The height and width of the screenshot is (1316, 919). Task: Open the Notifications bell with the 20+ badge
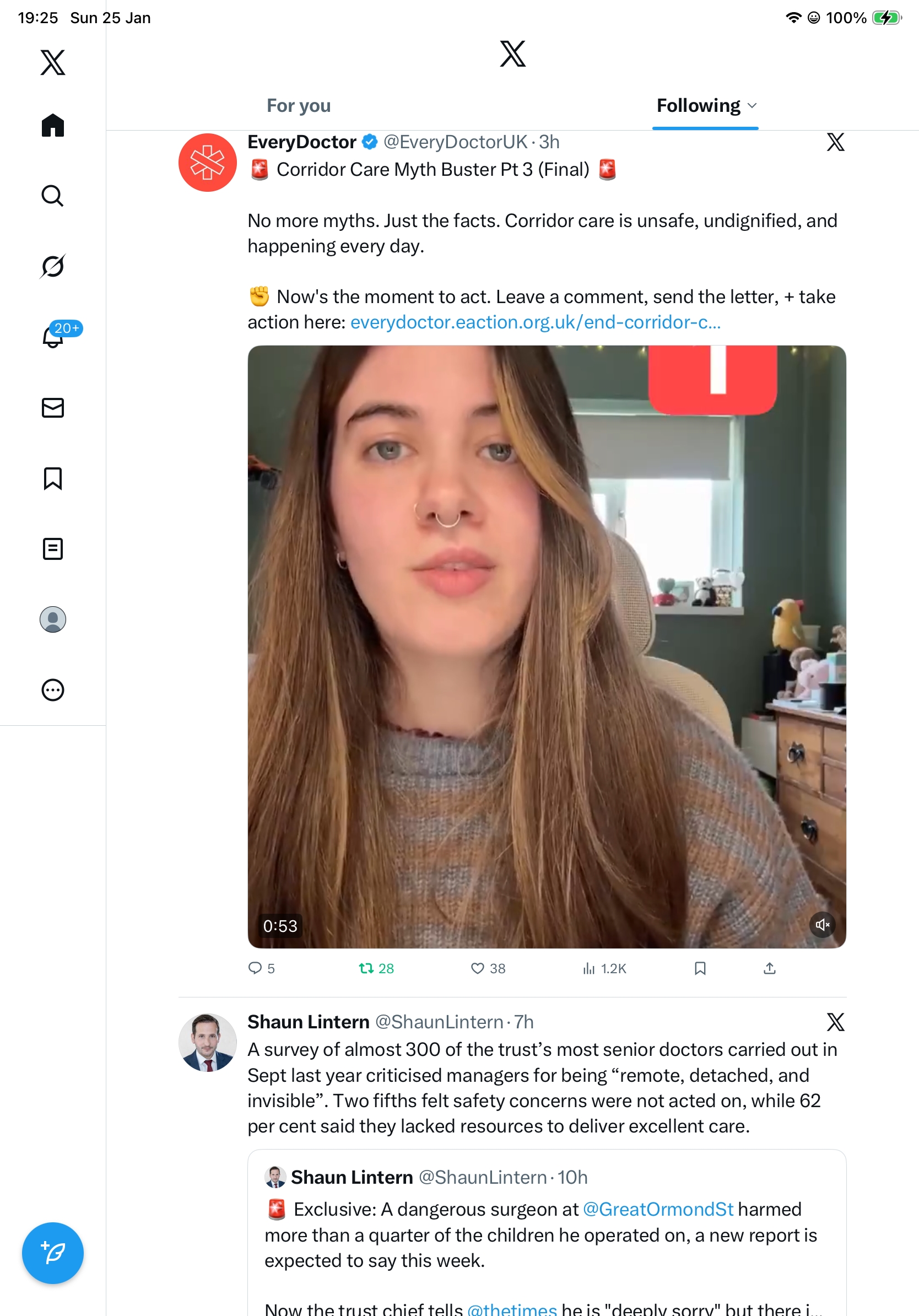53,337
